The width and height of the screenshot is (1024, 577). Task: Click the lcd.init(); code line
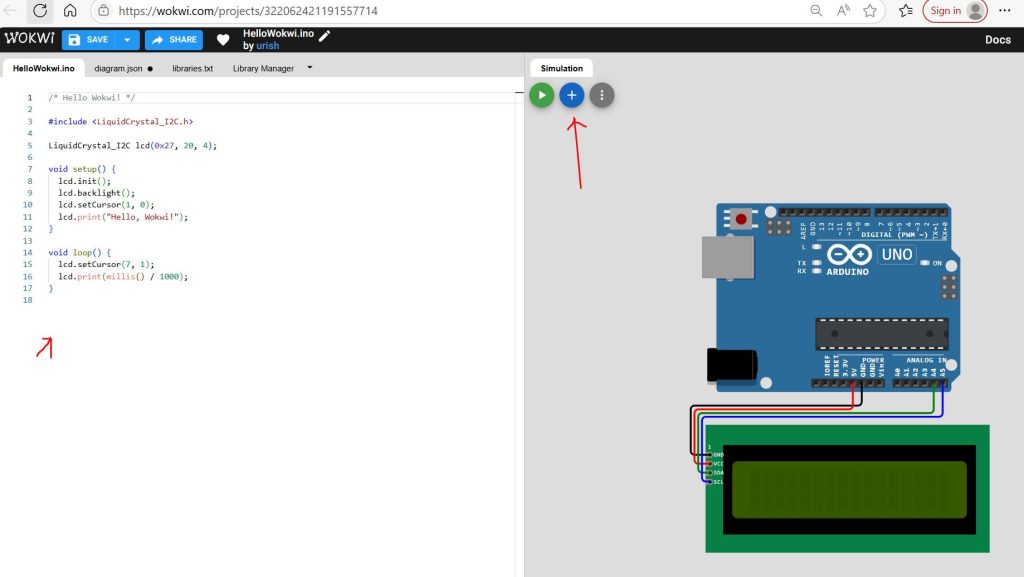click(84, 181)
